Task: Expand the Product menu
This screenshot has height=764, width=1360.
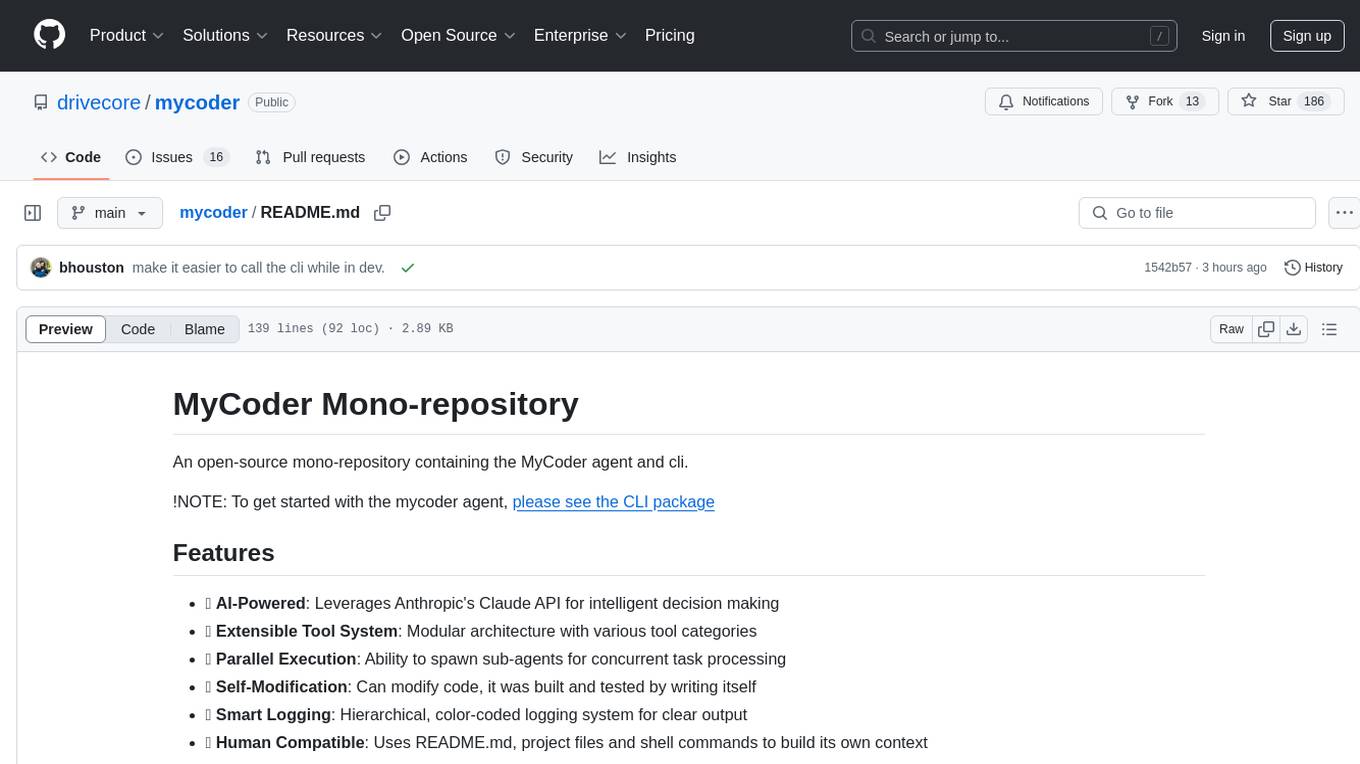Action: click(127, 35)
